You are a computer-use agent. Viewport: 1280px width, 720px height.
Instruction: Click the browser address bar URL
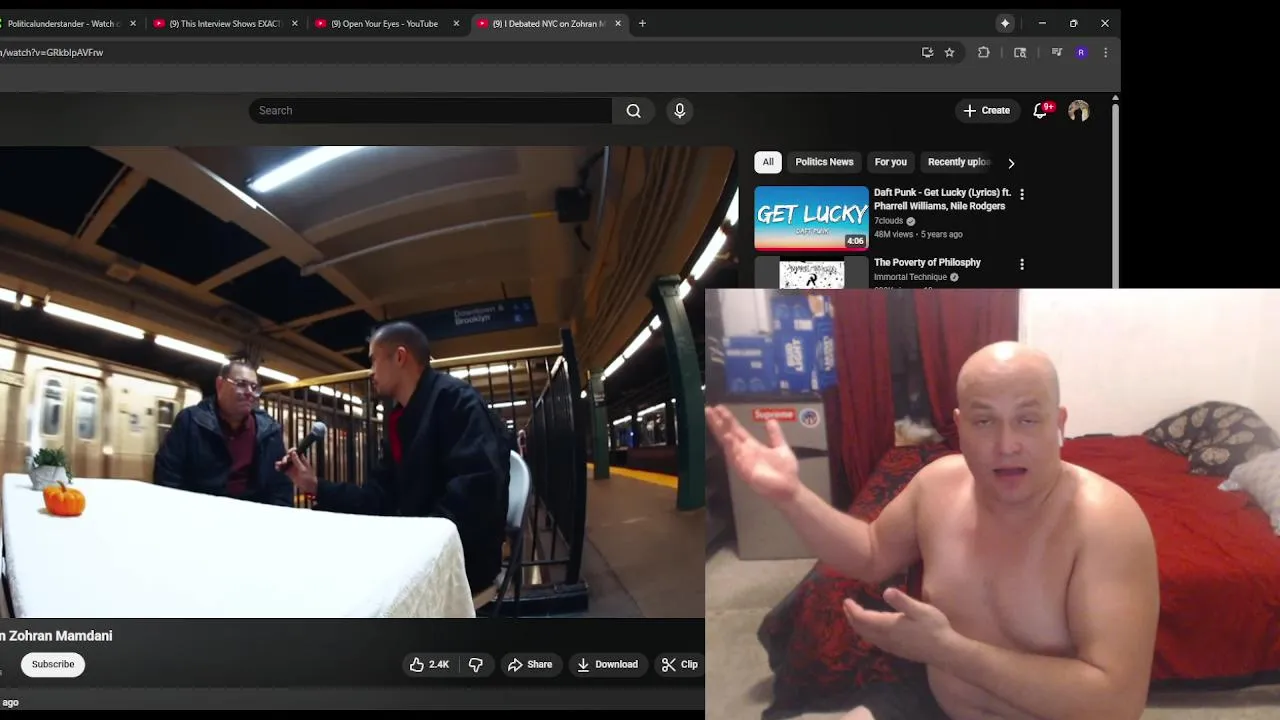(52, 52)
